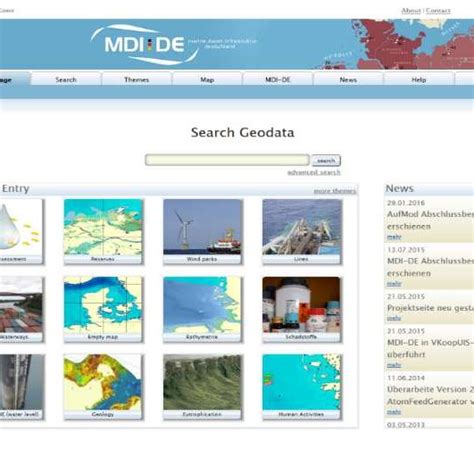The width and height of the screenshot is (474, 474).
Task: Focus the Search Geodata input field
Action: [x=227, y=160]
